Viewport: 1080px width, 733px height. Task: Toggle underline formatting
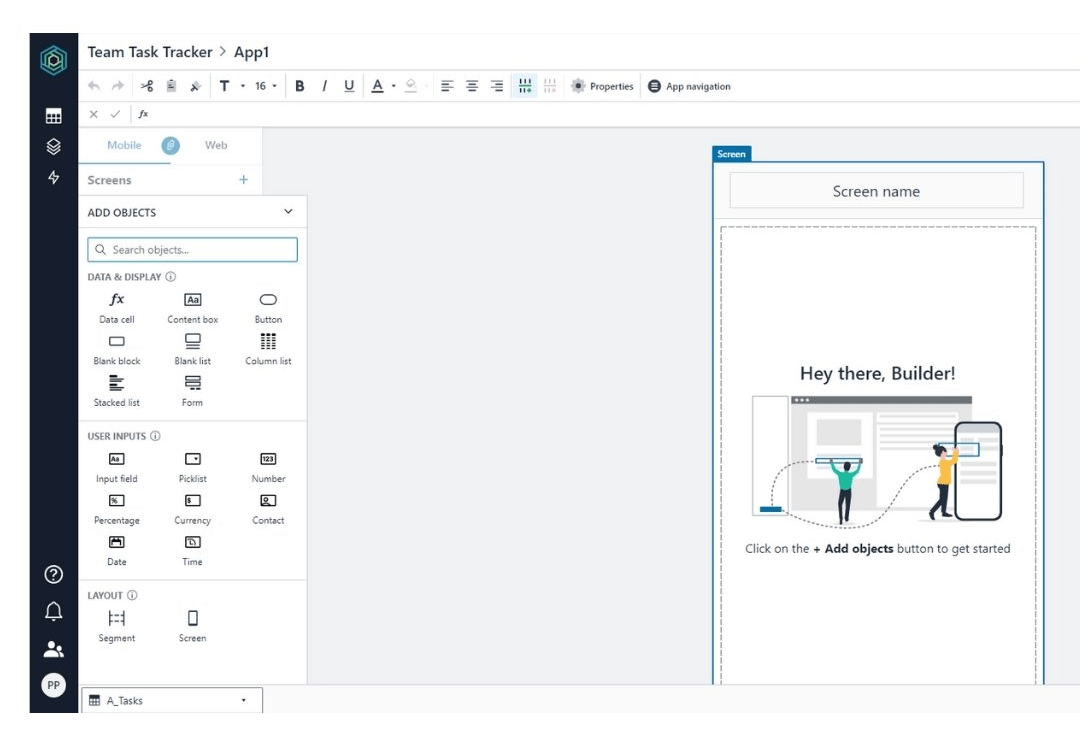(x=349, y=86)
